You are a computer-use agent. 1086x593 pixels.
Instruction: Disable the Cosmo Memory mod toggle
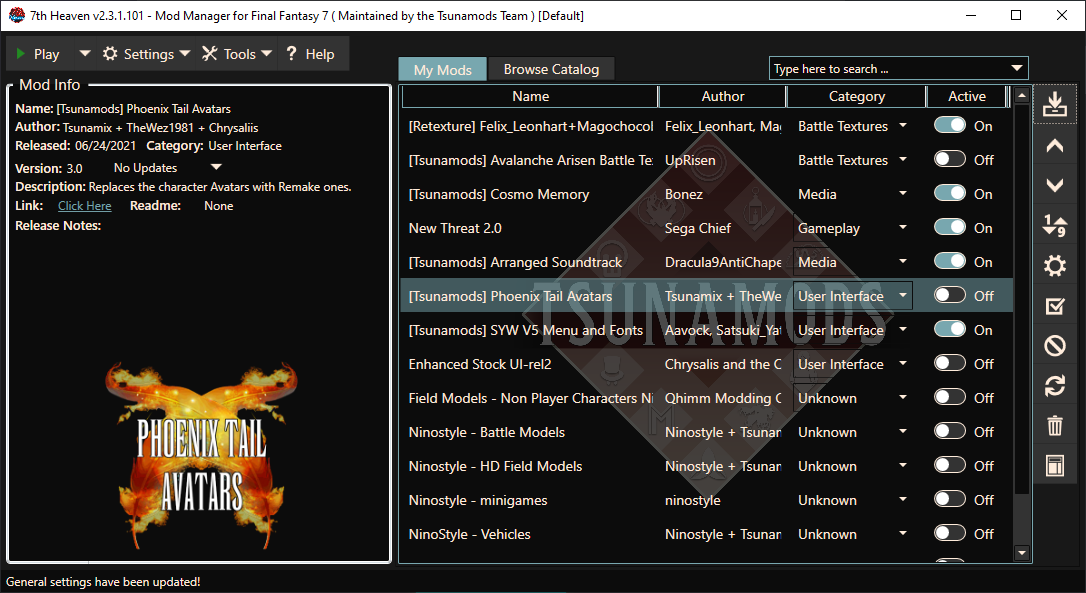click(950, 193)
